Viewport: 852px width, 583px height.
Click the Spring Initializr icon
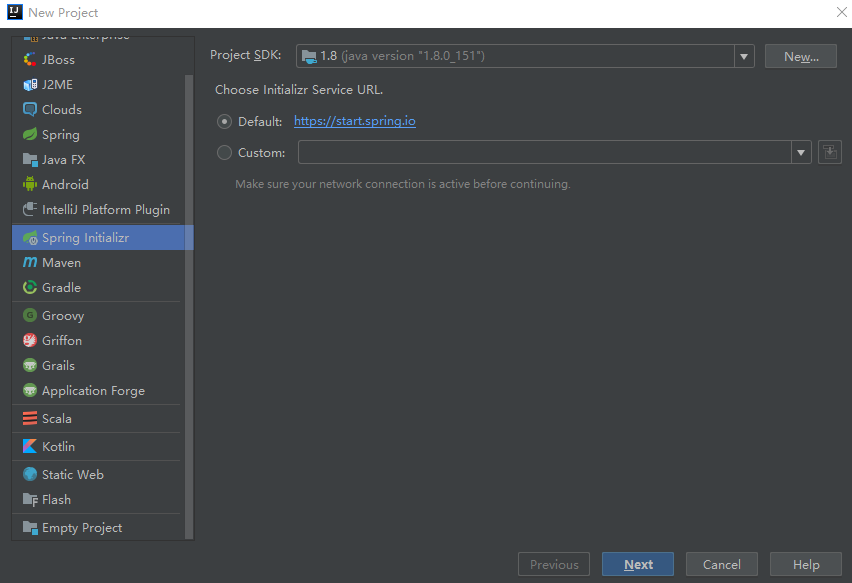pos(30,237)
